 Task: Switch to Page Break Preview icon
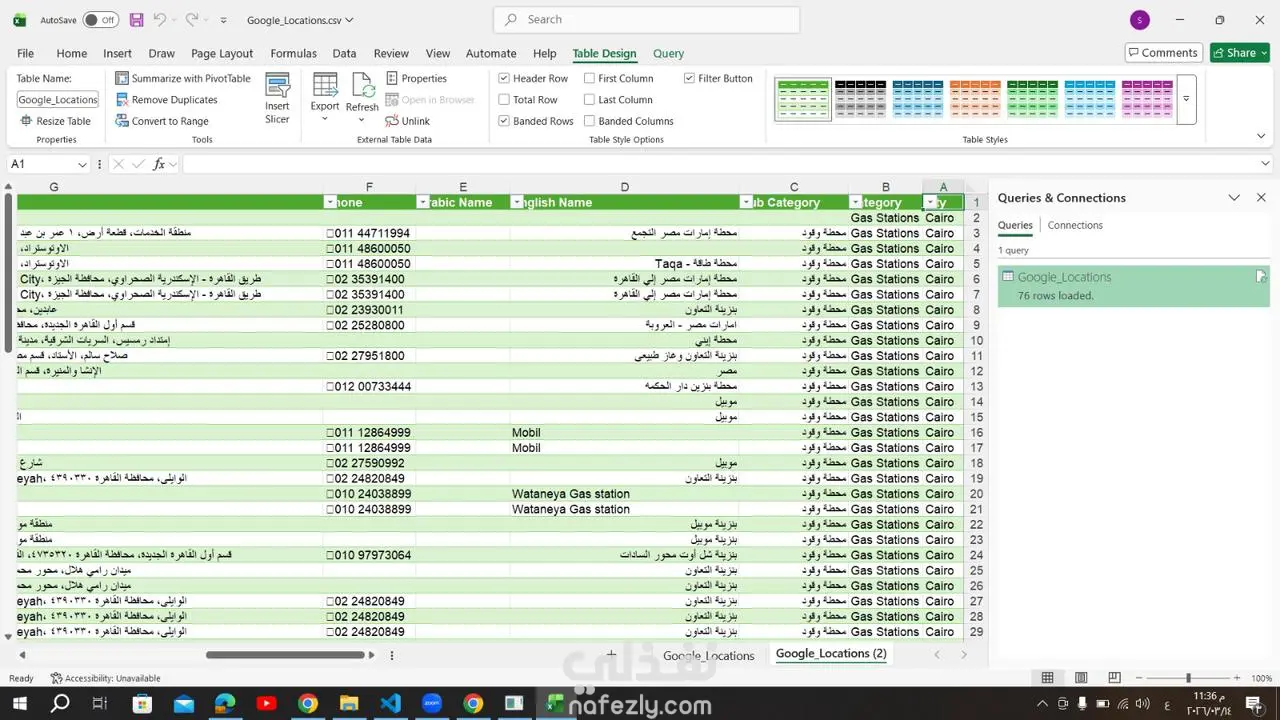click(x=1114, y=678)
